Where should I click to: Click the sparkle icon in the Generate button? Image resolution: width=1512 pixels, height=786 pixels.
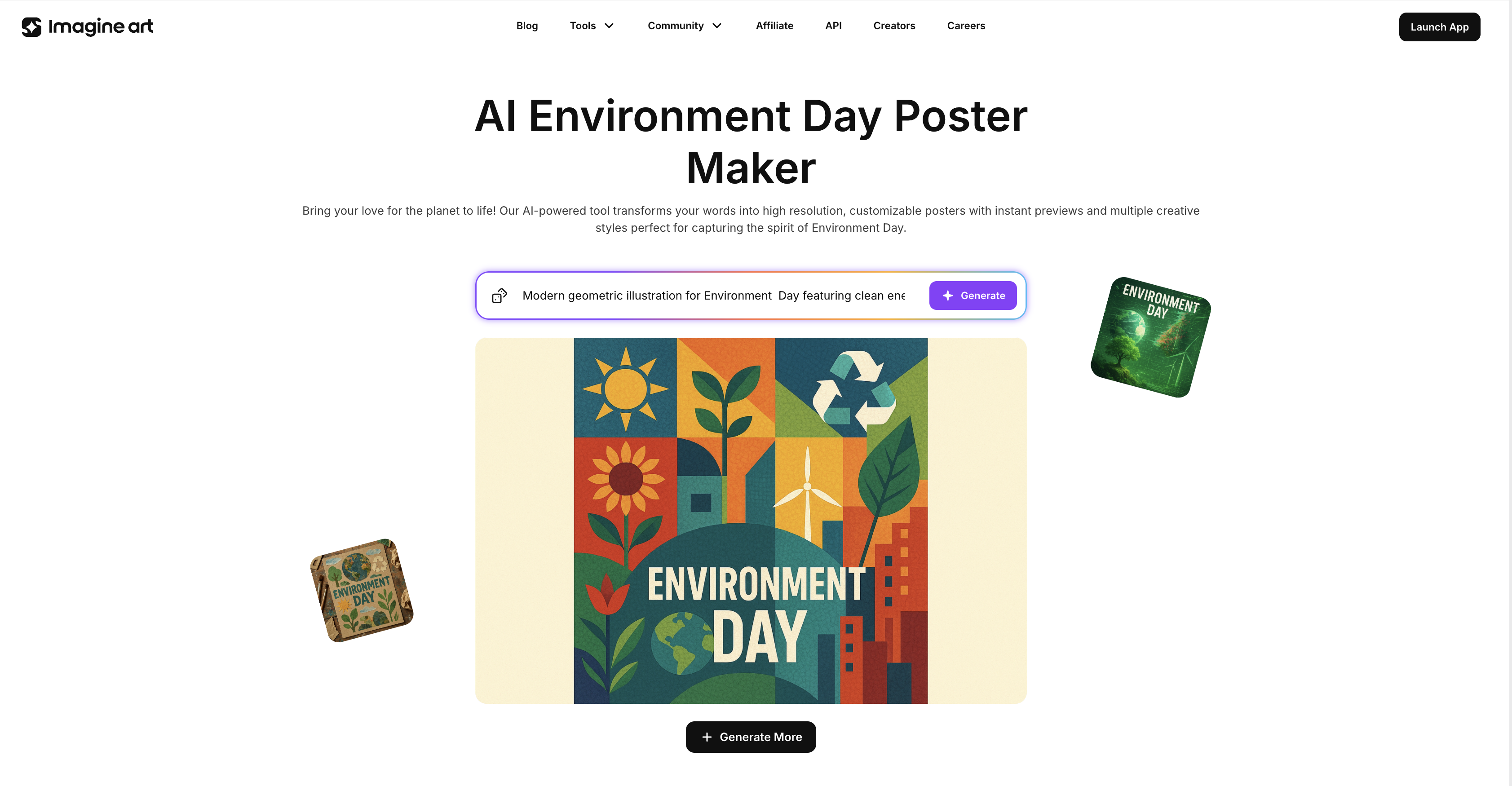point(947,296)
